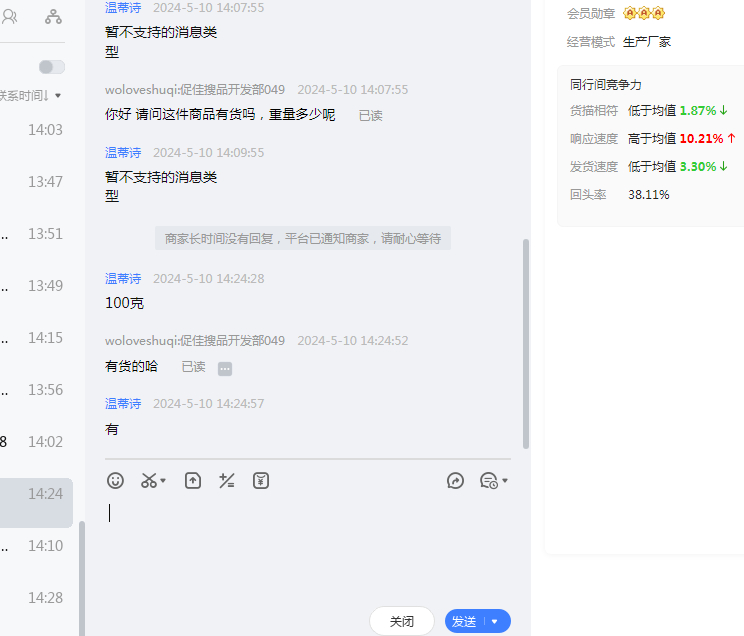Click the yuan payment order icon

[260, 481]
